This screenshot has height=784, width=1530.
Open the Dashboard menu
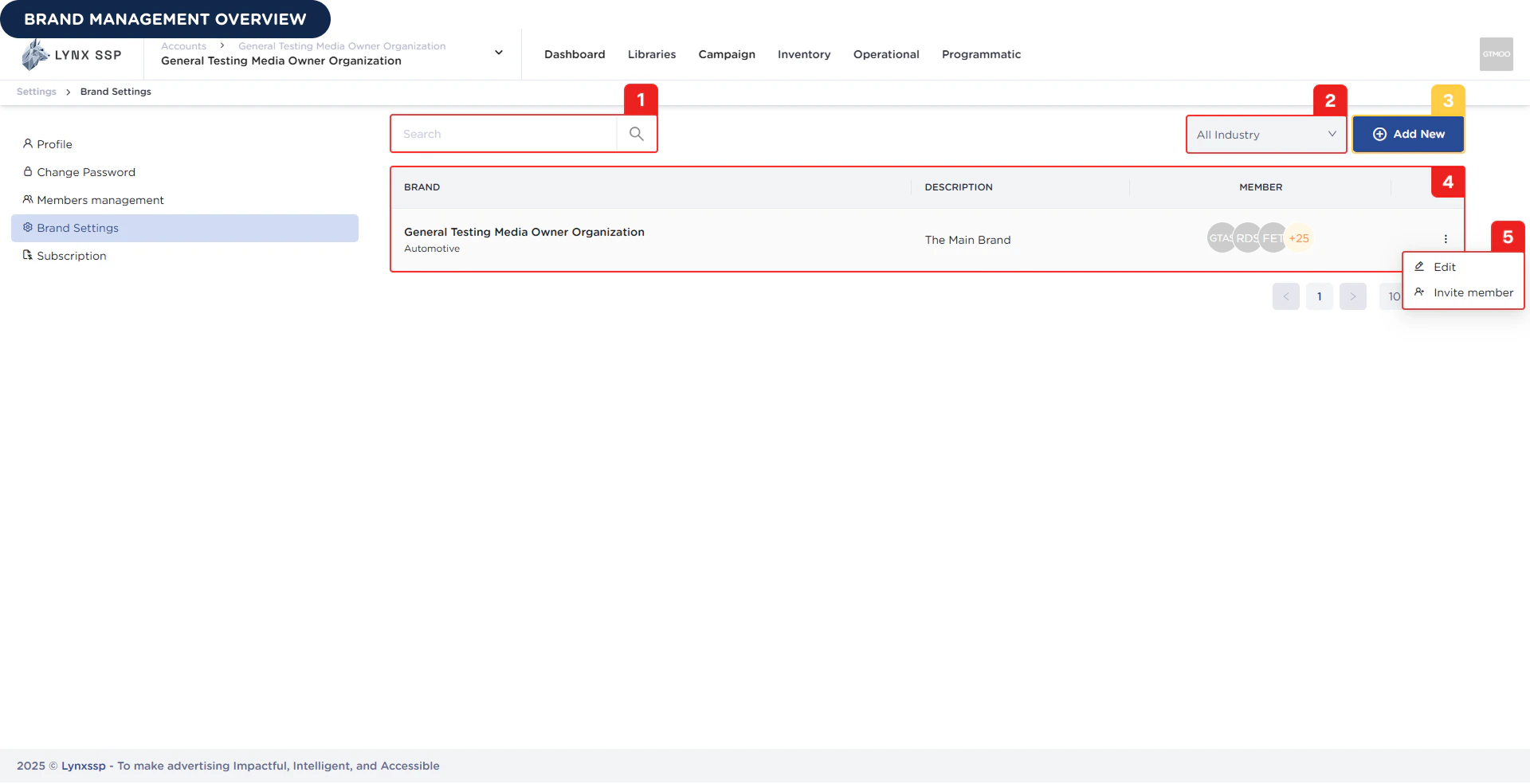pos(575,54)
